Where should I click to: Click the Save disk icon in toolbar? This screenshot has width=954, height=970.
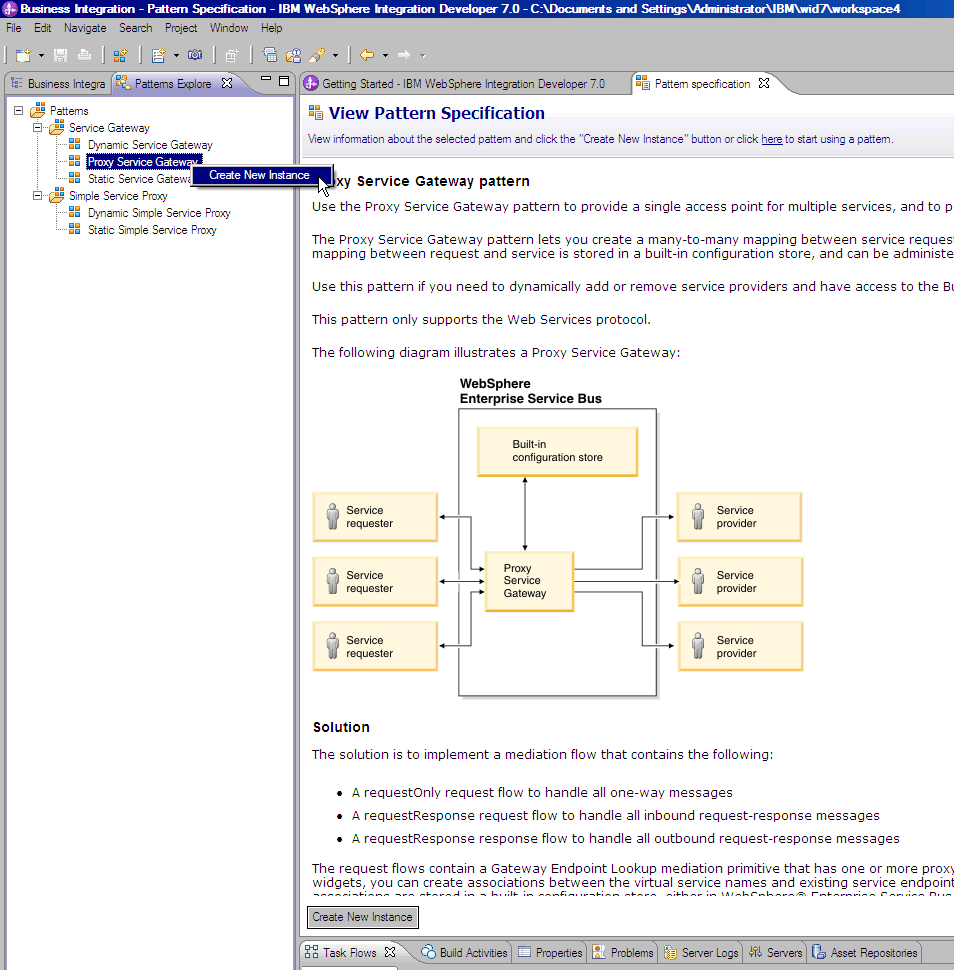[x=61, y=55]
